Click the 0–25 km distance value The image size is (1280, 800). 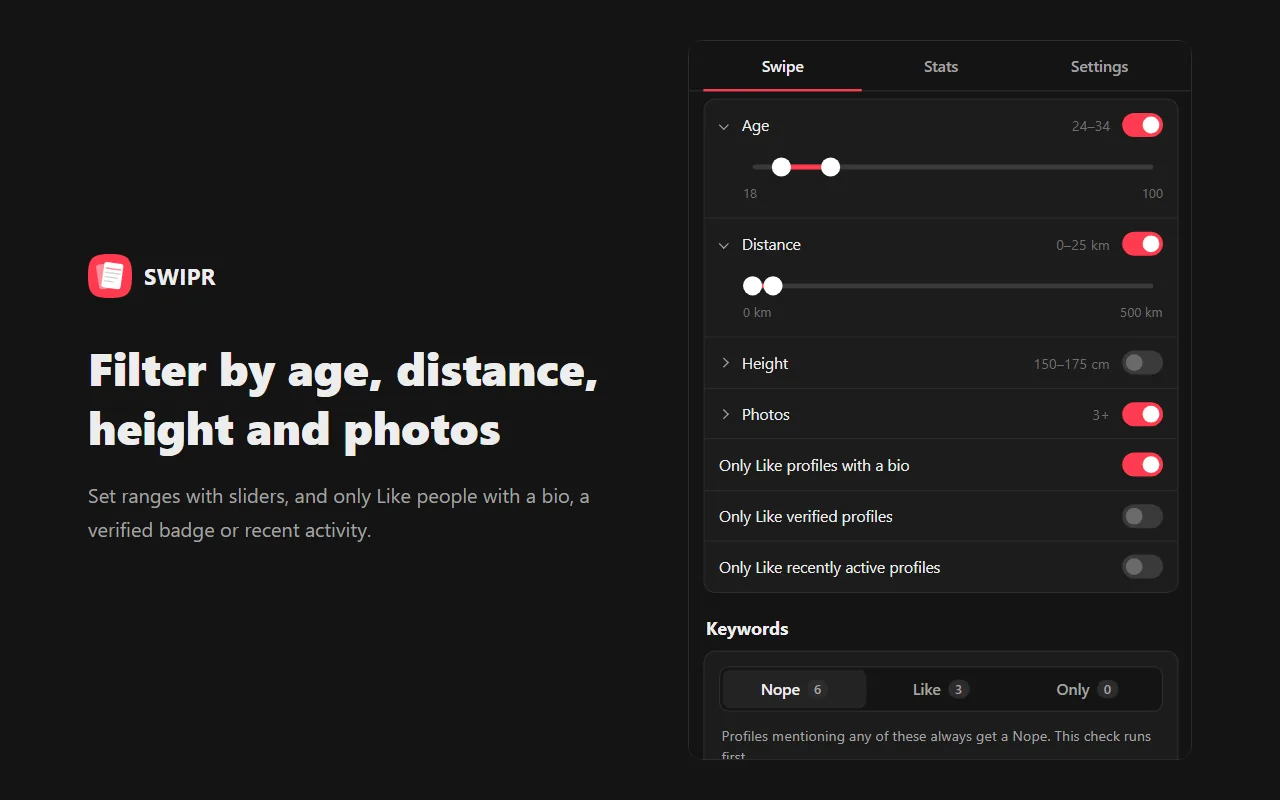pyautogui.click(x=1083, y=245)
